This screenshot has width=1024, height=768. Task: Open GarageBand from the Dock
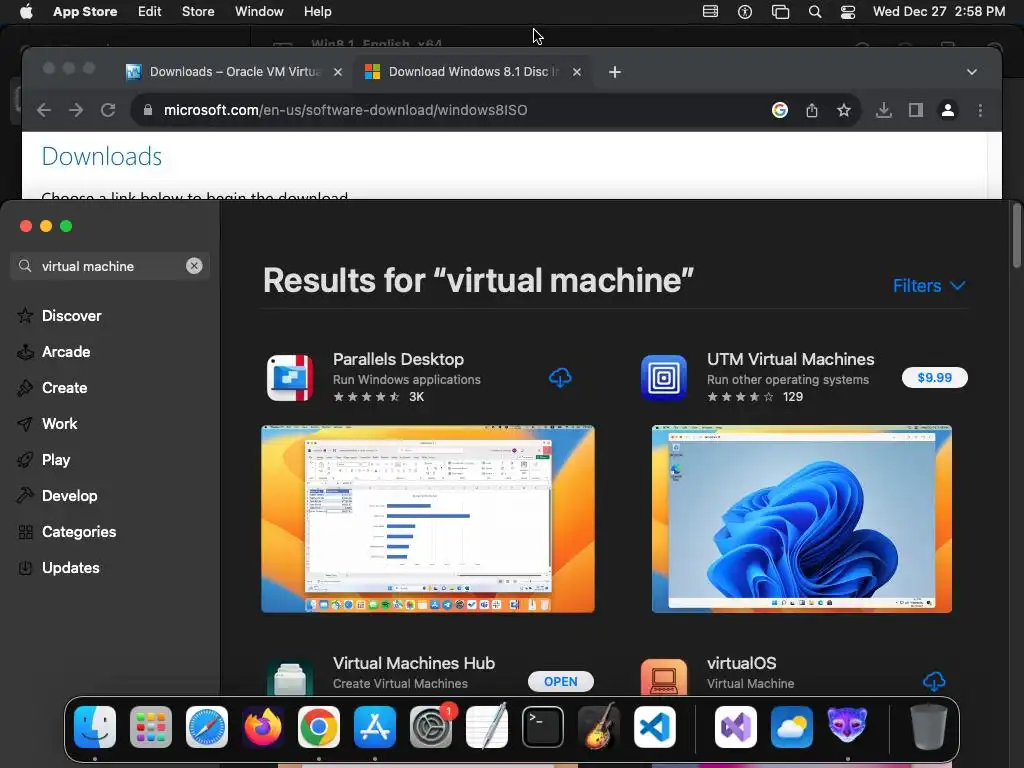pyautogui.click(x=599, y=727)
